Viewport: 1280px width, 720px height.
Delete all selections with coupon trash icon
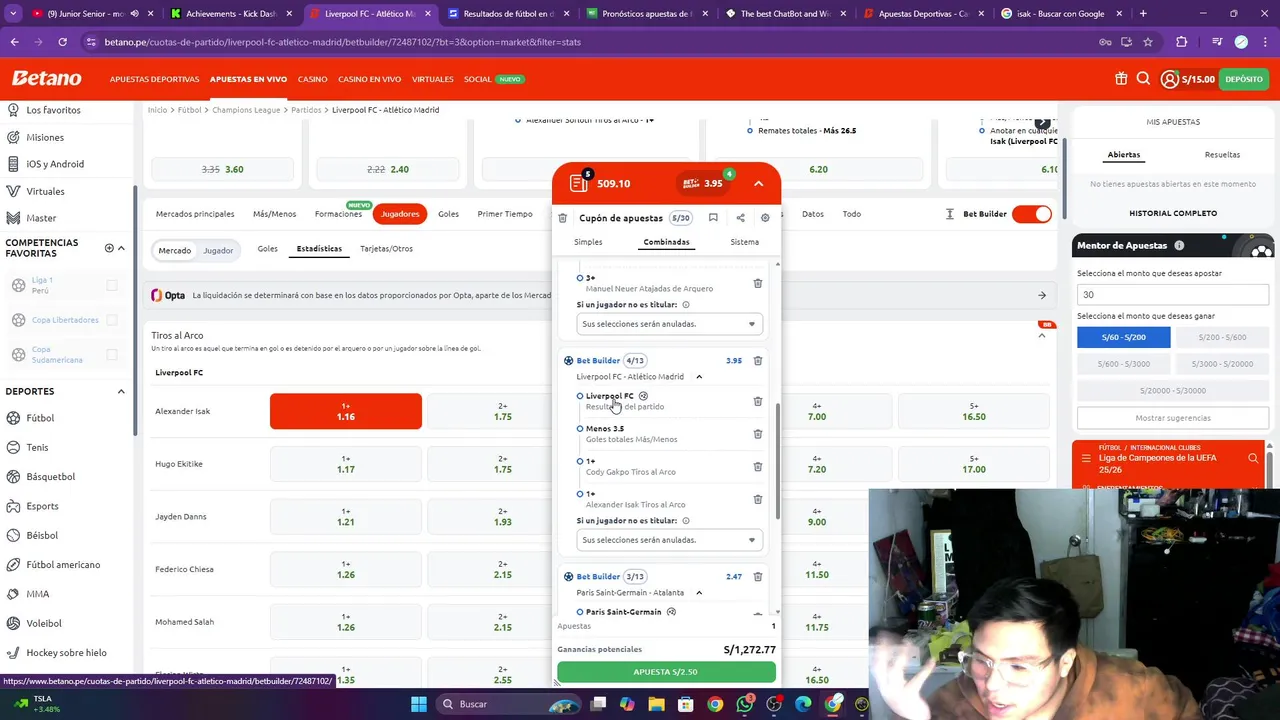[x=562, y=218]
